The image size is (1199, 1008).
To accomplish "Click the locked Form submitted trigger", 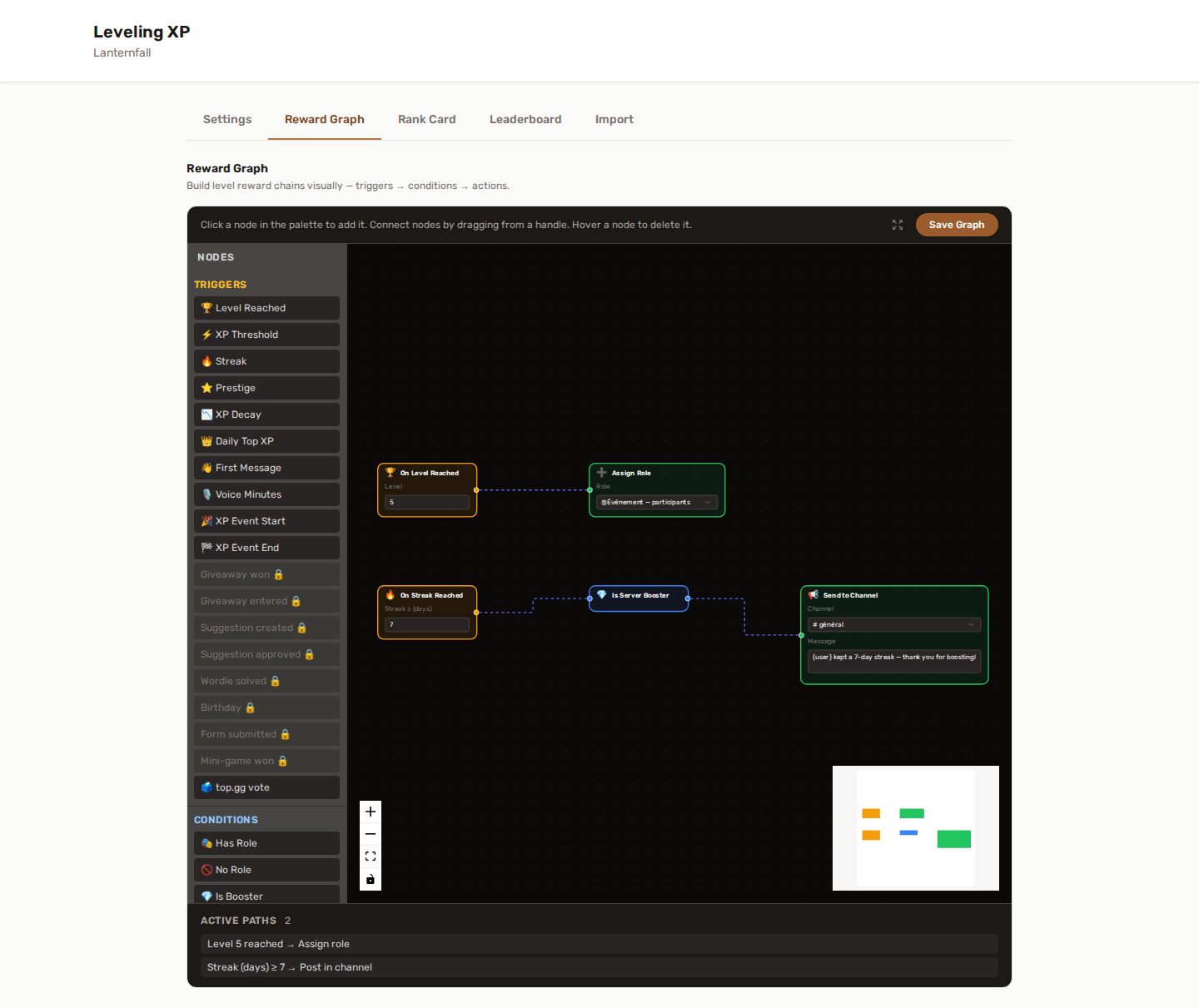I will (266, 734).
